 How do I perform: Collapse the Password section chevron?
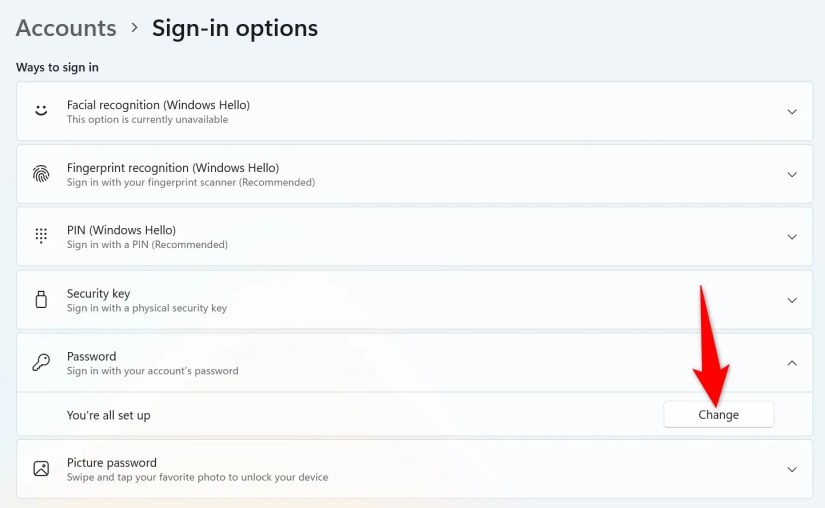point(792,362)
